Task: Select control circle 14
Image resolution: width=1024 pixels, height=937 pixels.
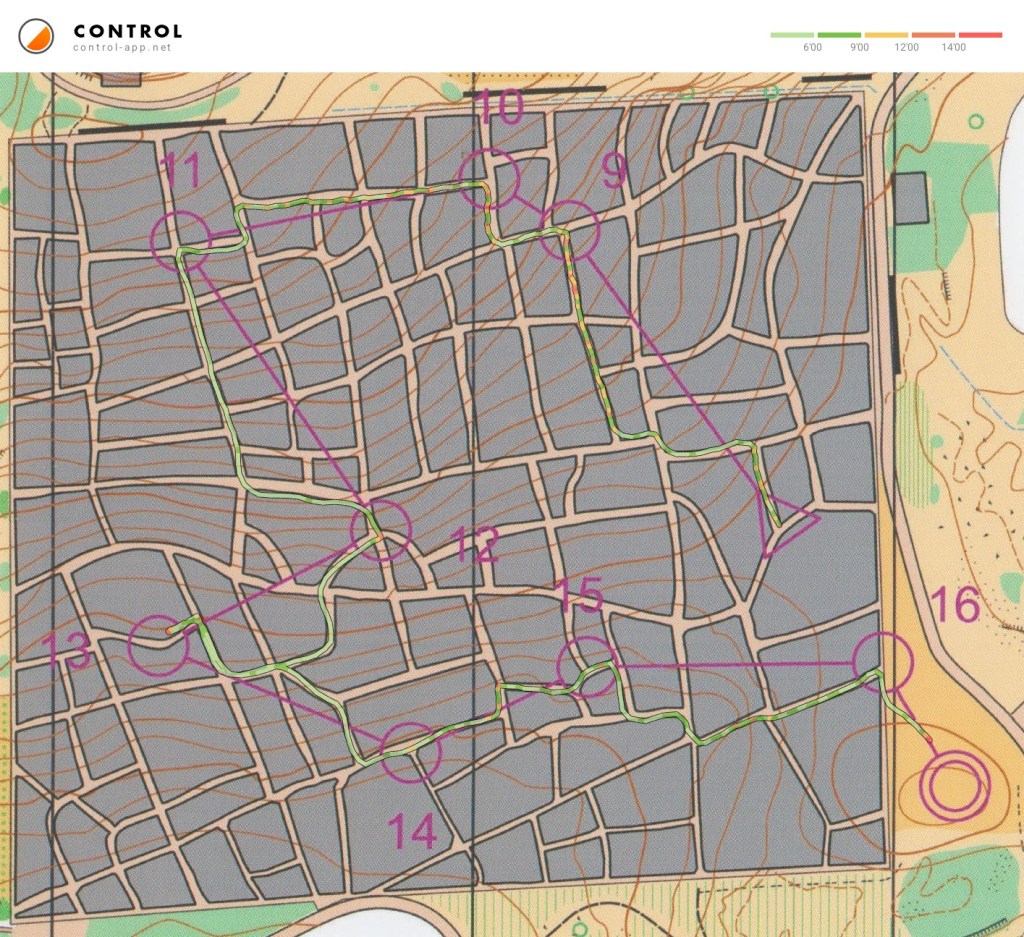Action: tap(410, 752)
